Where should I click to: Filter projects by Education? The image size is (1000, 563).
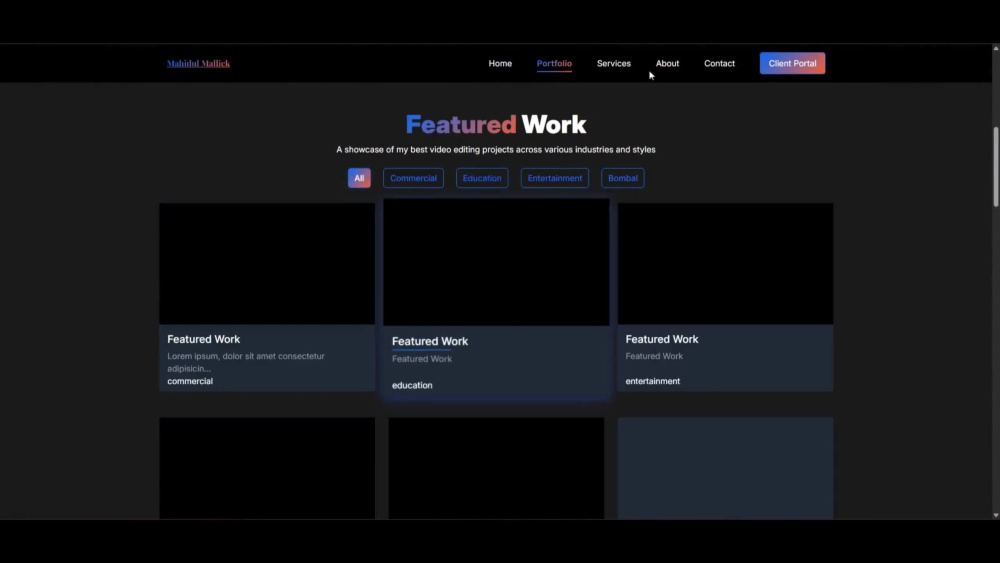pyautogui.click(x=482, y=178)
